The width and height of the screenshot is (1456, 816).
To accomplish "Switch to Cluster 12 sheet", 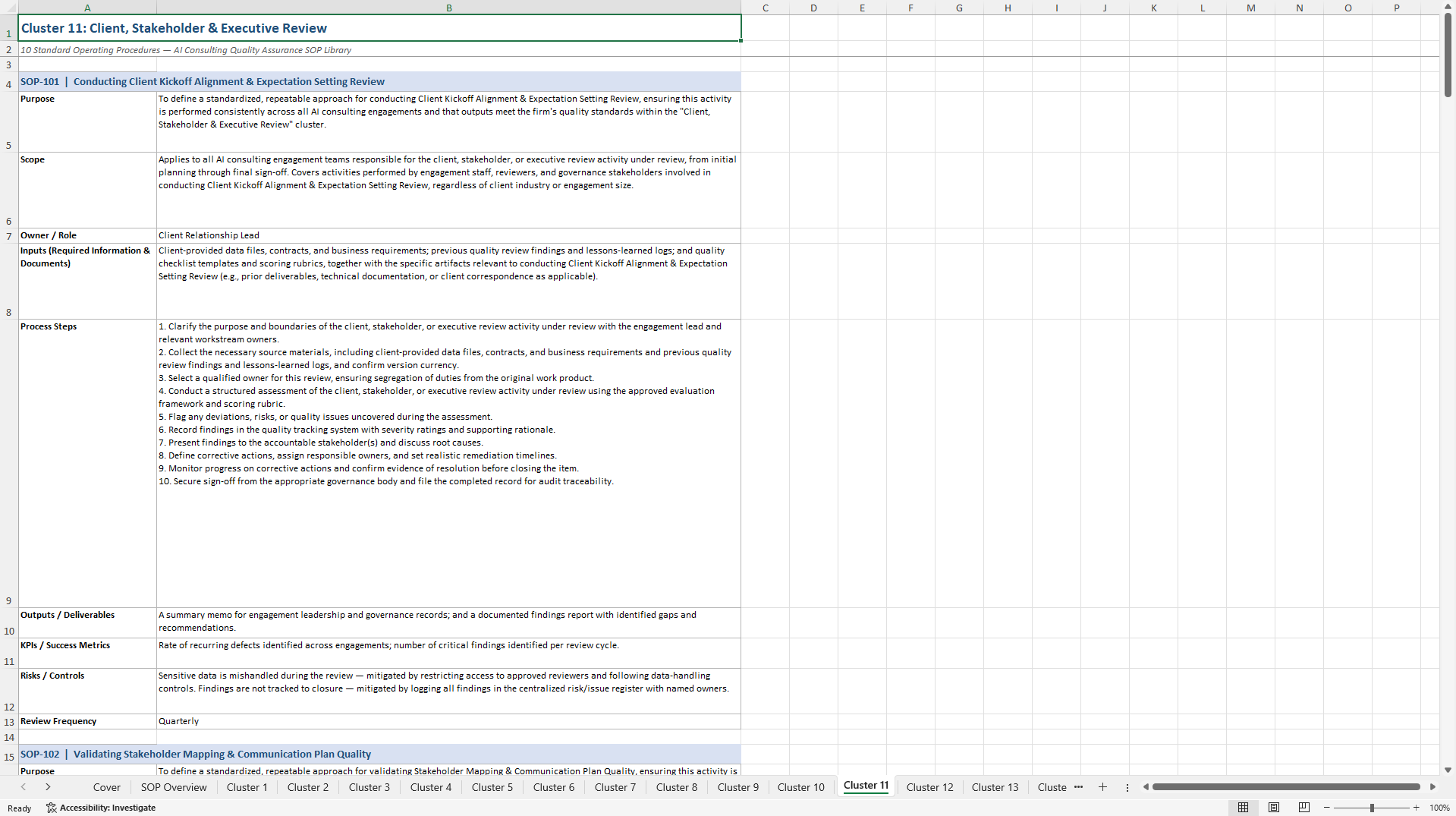I will [x=930, y=787].
